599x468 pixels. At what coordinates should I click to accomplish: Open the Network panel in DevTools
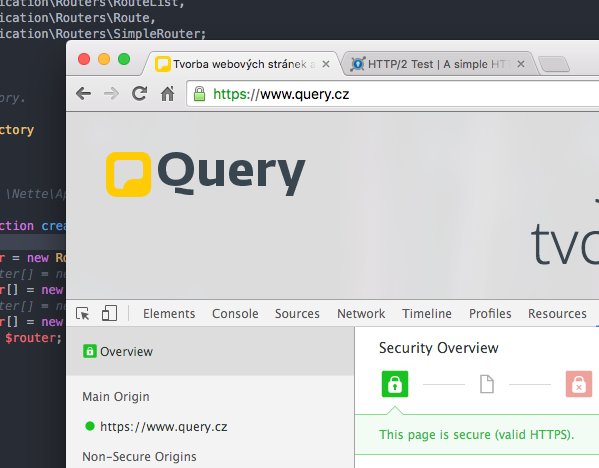(361, 314)
